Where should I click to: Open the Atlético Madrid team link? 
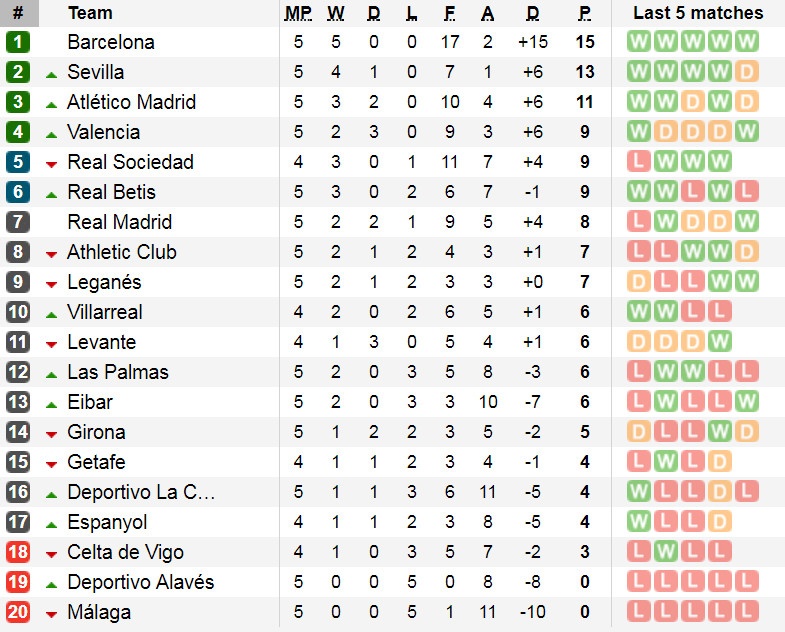[131, 102]
